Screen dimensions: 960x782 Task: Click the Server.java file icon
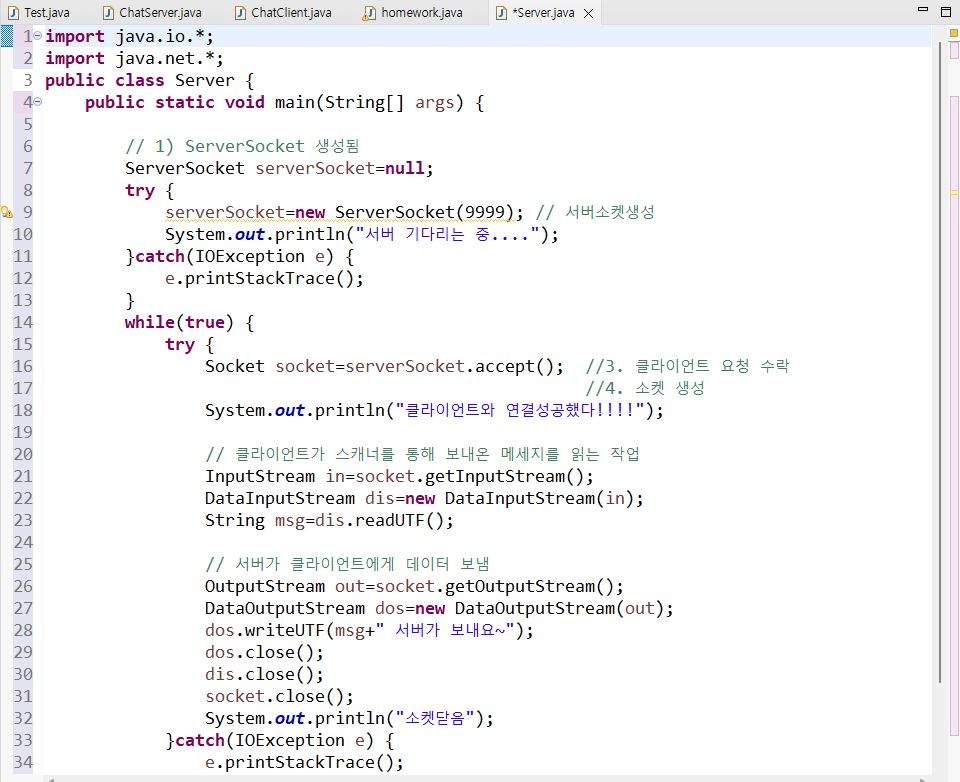(501, 13)
